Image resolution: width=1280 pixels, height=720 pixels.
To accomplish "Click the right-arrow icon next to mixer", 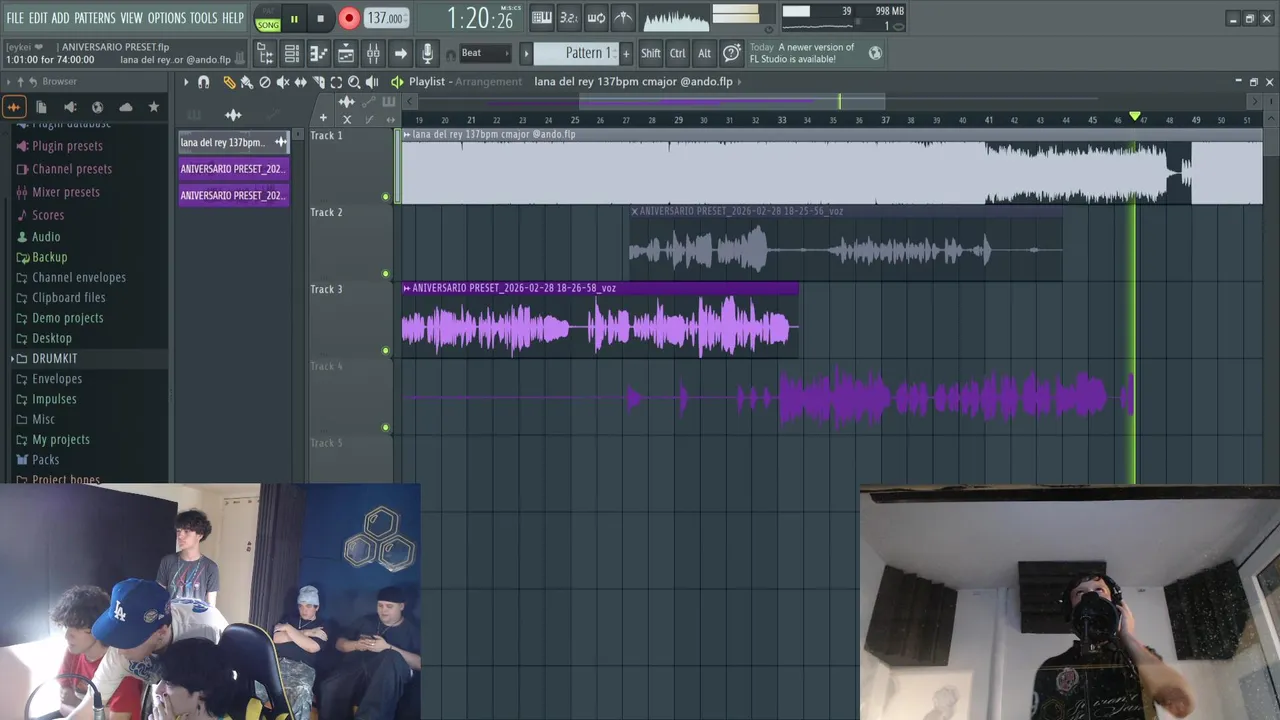I will coord(400,53).
